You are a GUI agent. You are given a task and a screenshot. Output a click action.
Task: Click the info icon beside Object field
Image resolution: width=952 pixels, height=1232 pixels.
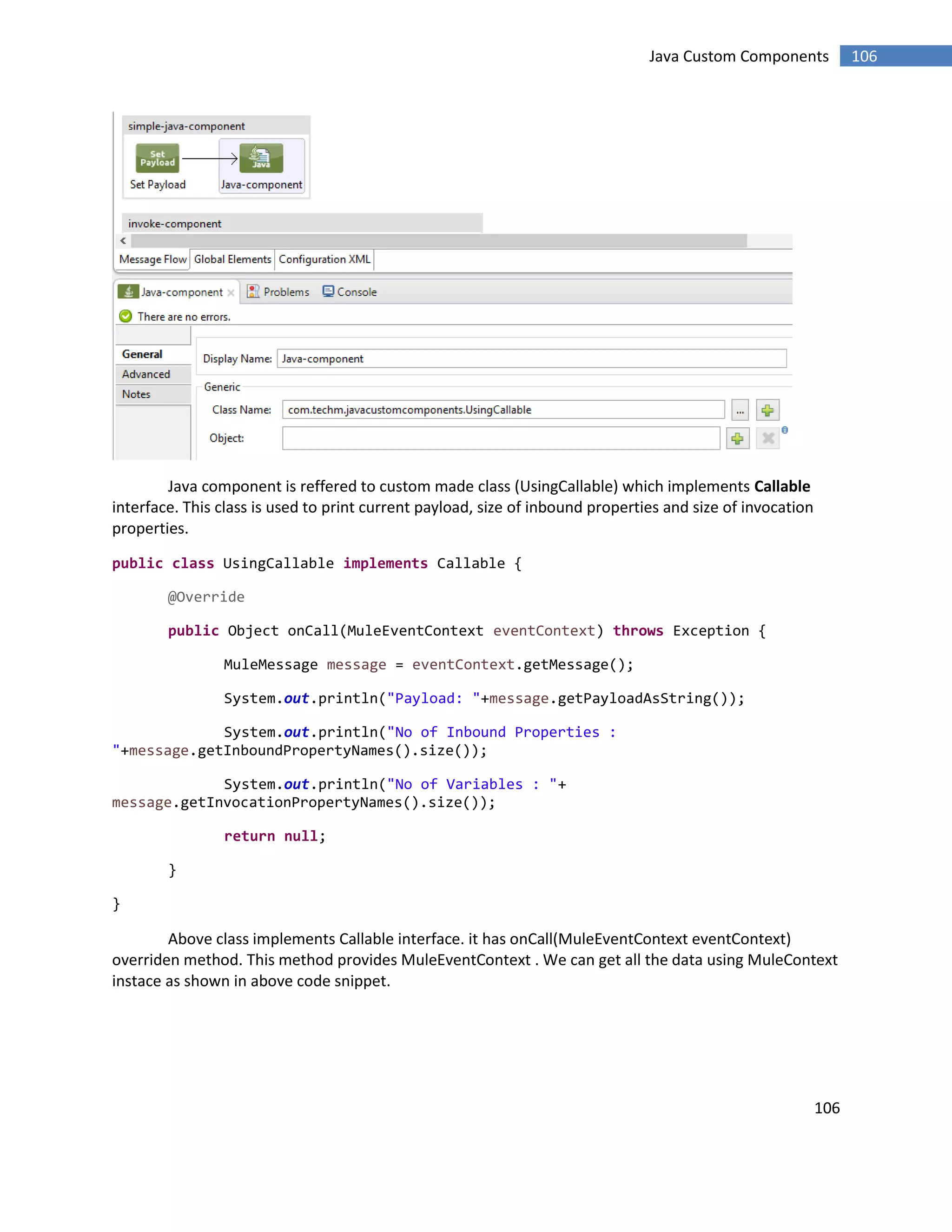(x=785, y=430)
